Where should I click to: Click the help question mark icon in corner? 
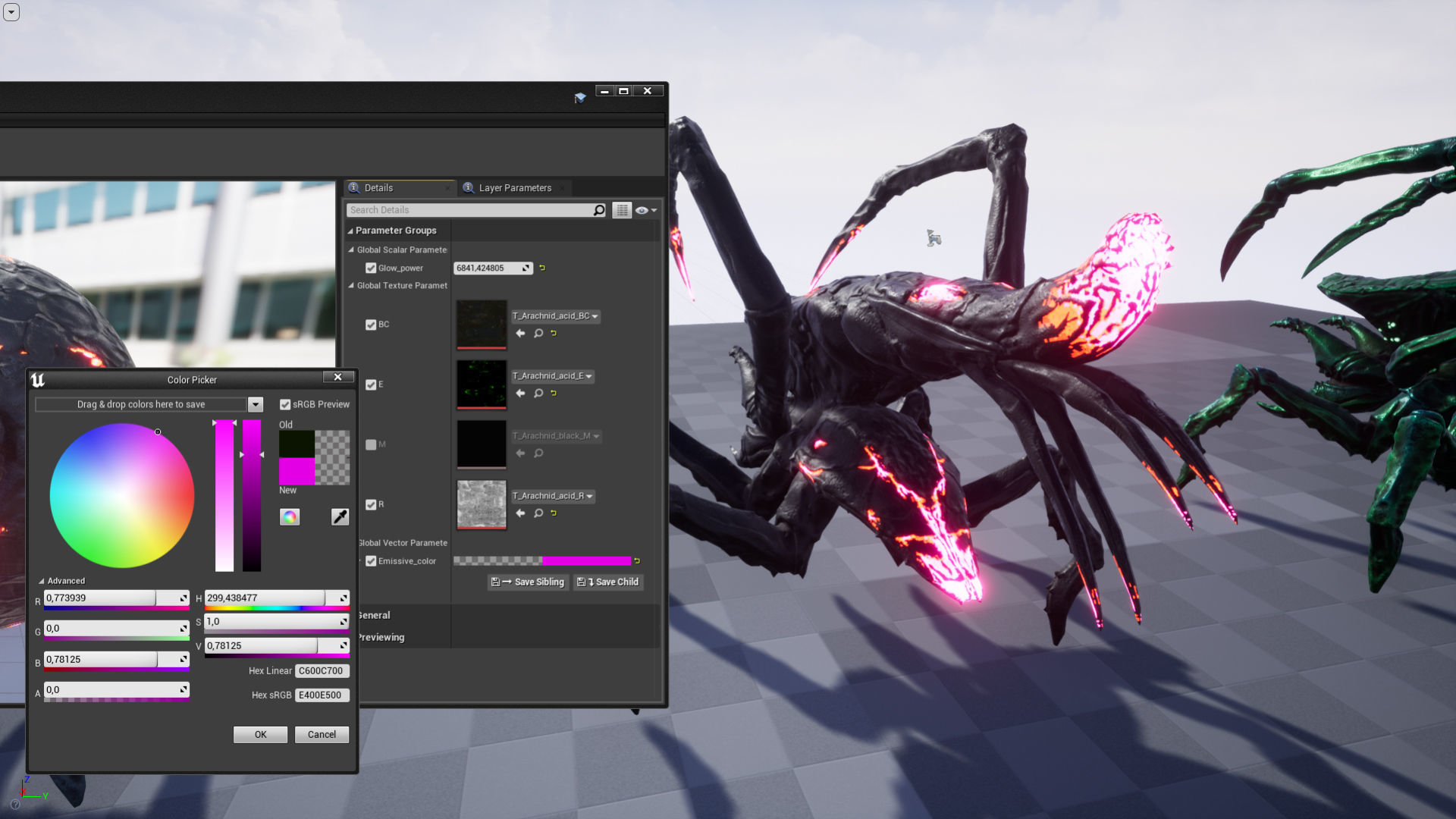(15, 805)
